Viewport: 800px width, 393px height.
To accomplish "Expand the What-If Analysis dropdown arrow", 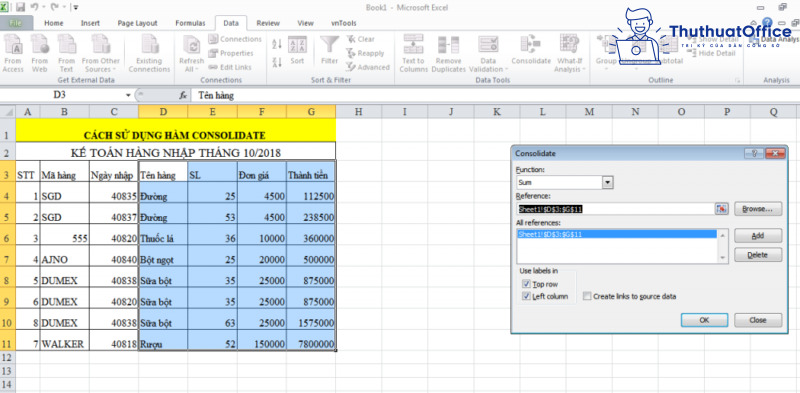I will pos(584,70).
